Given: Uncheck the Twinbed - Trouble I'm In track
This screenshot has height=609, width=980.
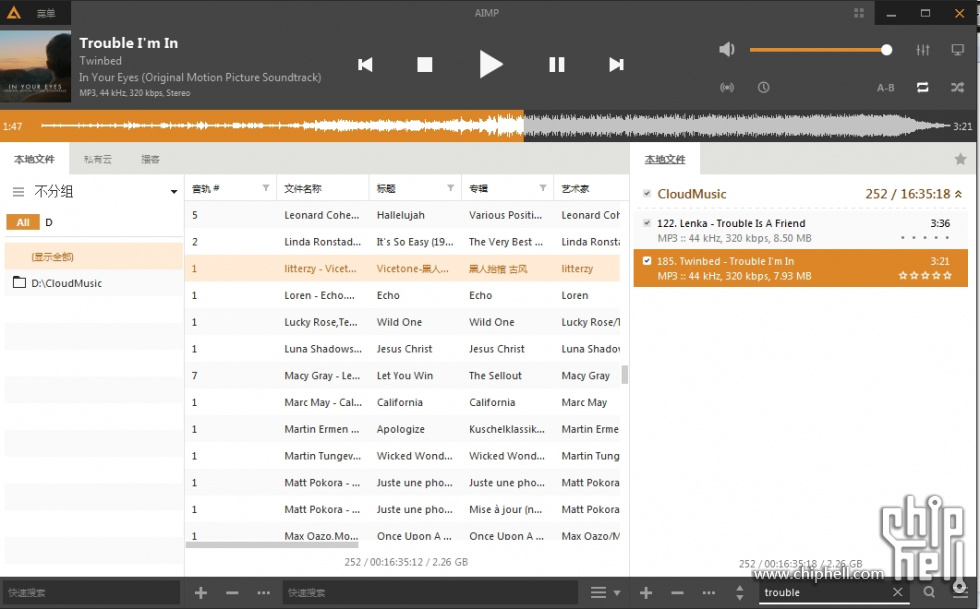Looking at the screenshot, I should coord(647,261).
